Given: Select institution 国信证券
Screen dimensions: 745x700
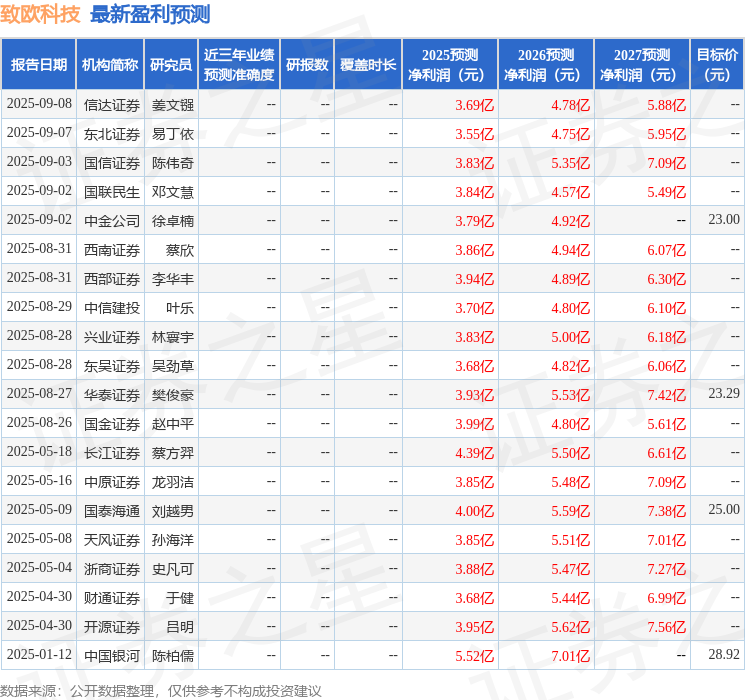Looking at the screenshot, I should click(x=112, y=163).
